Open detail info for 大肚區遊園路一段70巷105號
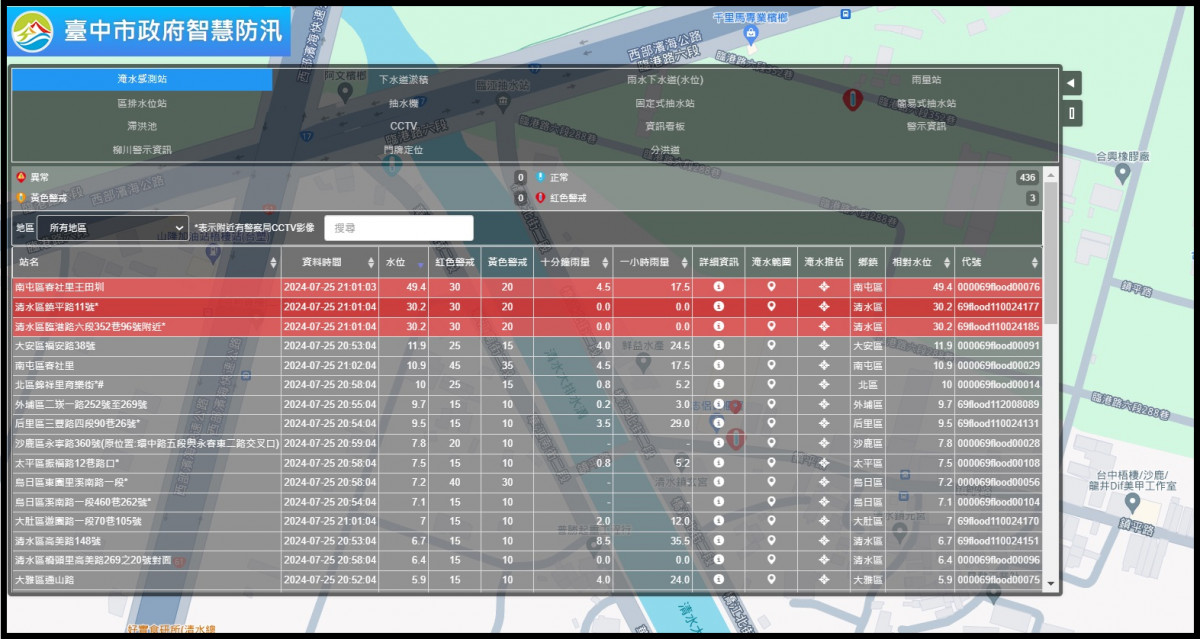The image size is (1200, 639). point(718,521)
